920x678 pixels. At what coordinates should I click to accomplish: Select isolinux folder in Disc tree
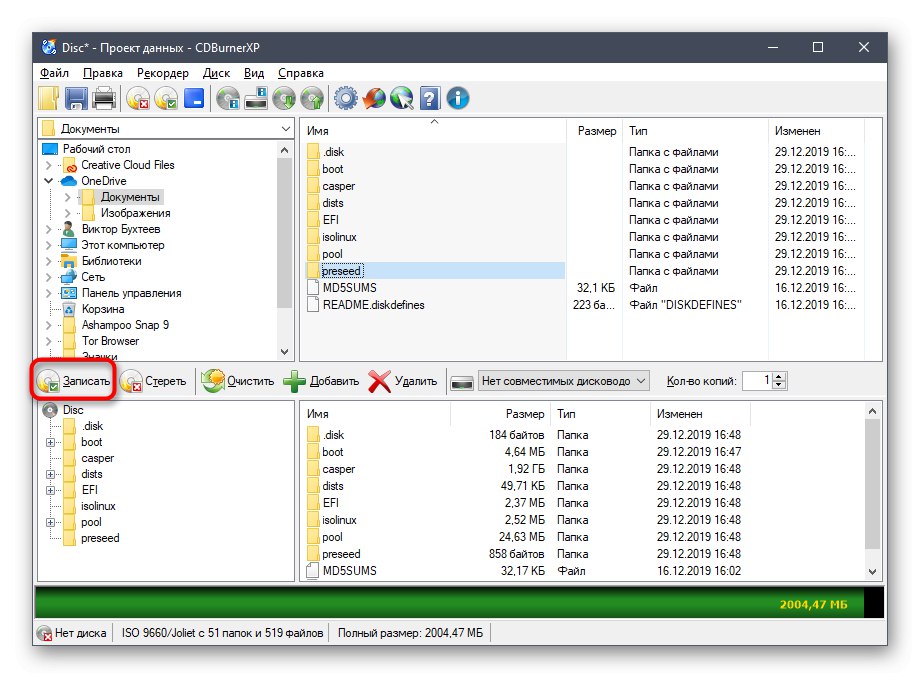pos(98,506)
